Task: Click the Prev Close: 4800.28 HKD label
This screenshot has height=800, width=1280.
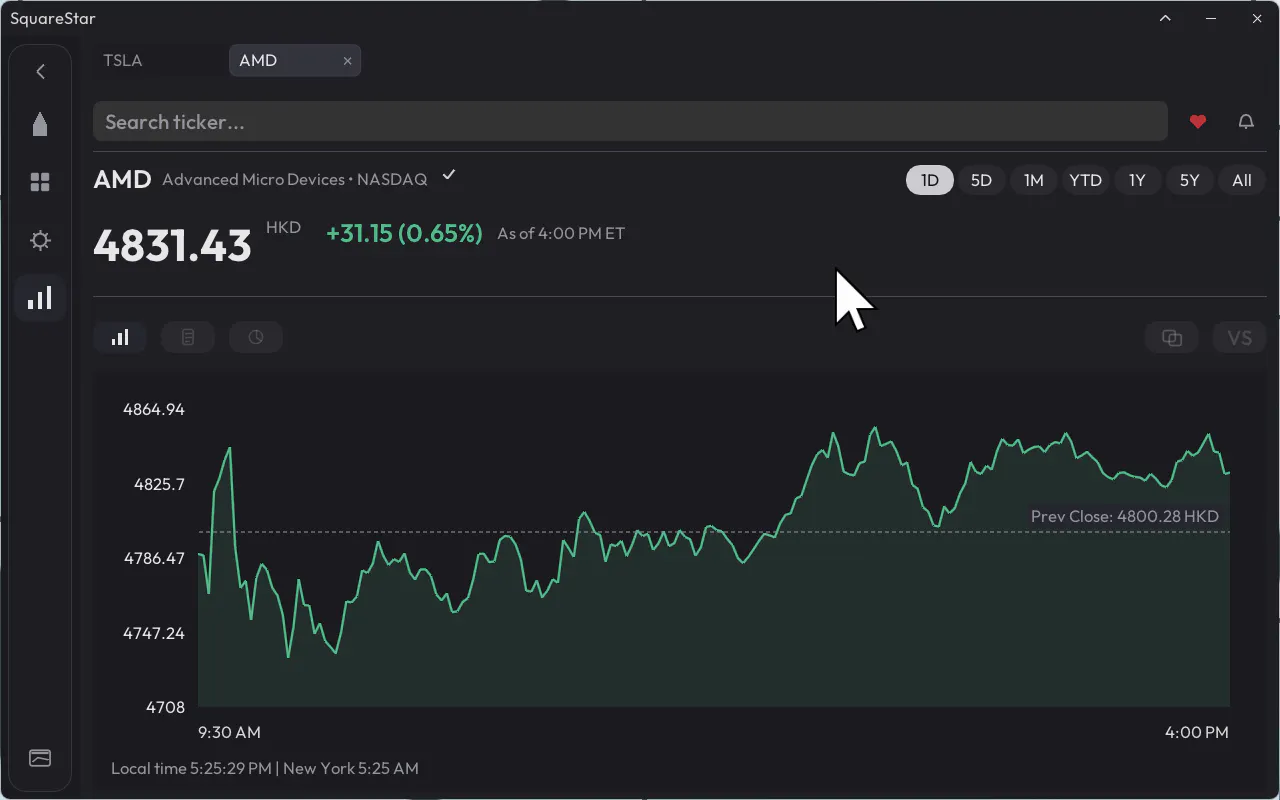Action: tap(1125, 517)
